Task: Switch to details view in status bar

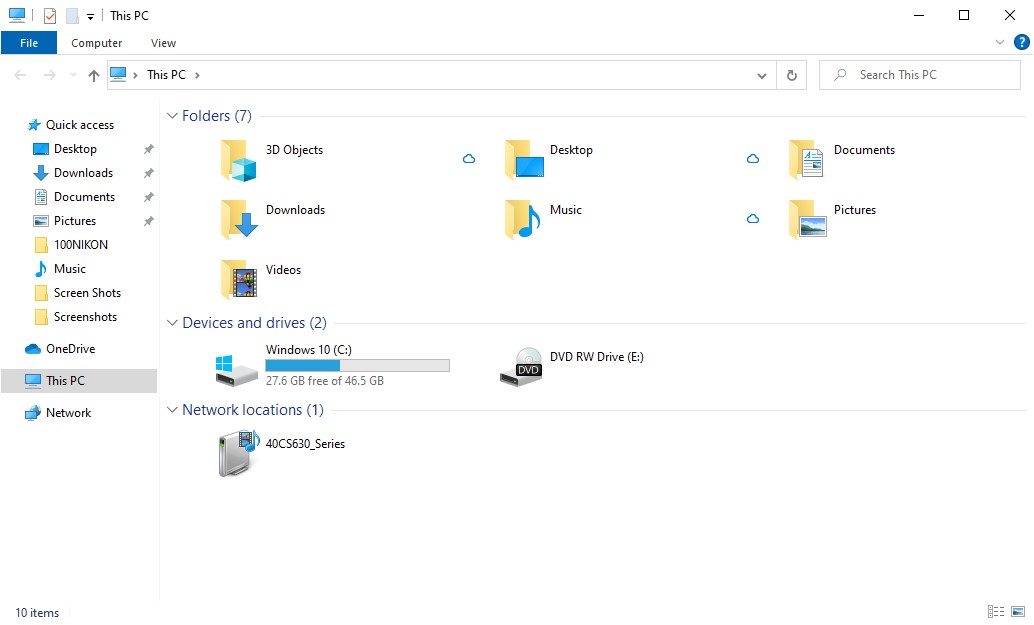Action: (996, 612)
